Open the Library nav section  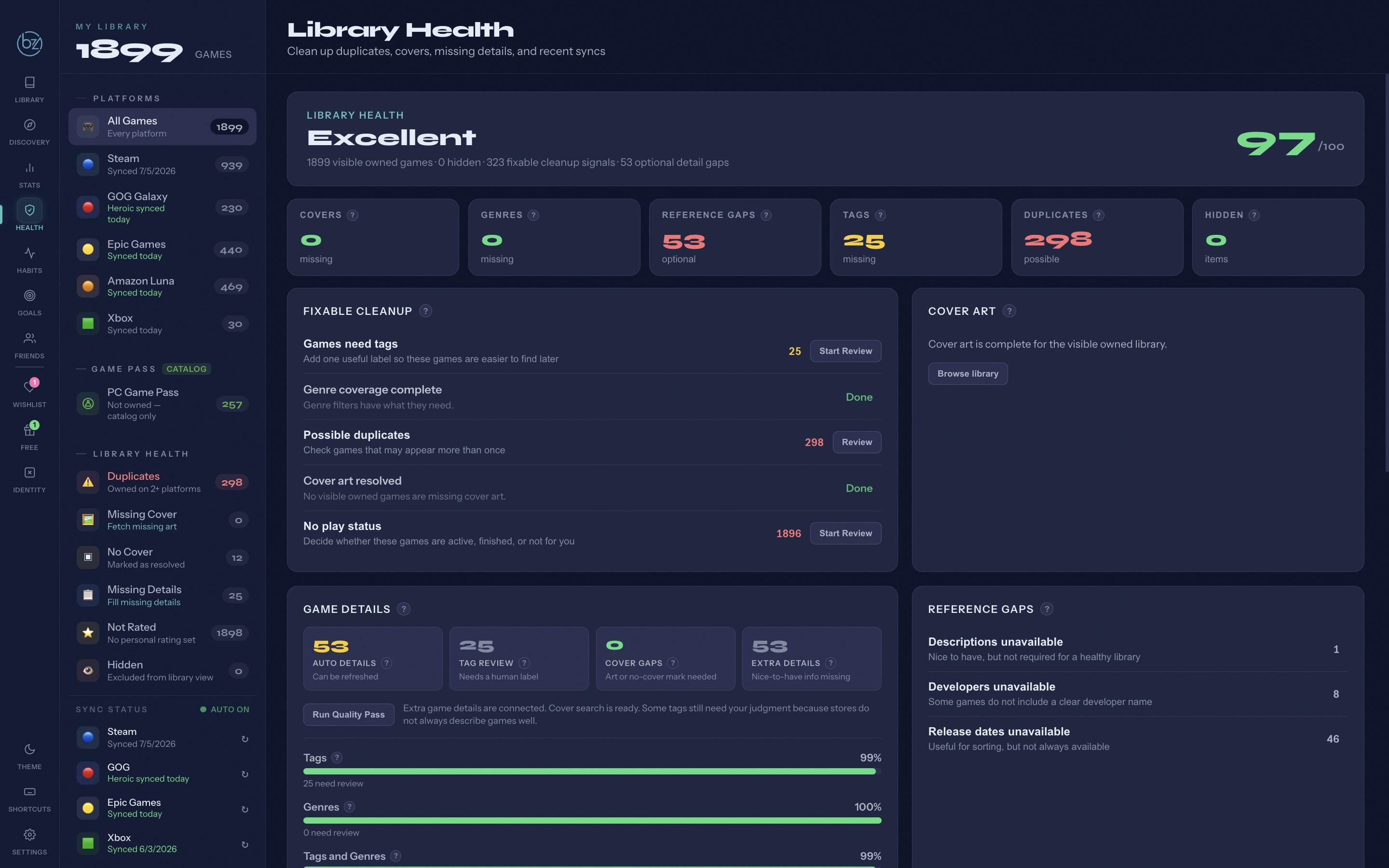pyautogui.click(x=29, y=90)
